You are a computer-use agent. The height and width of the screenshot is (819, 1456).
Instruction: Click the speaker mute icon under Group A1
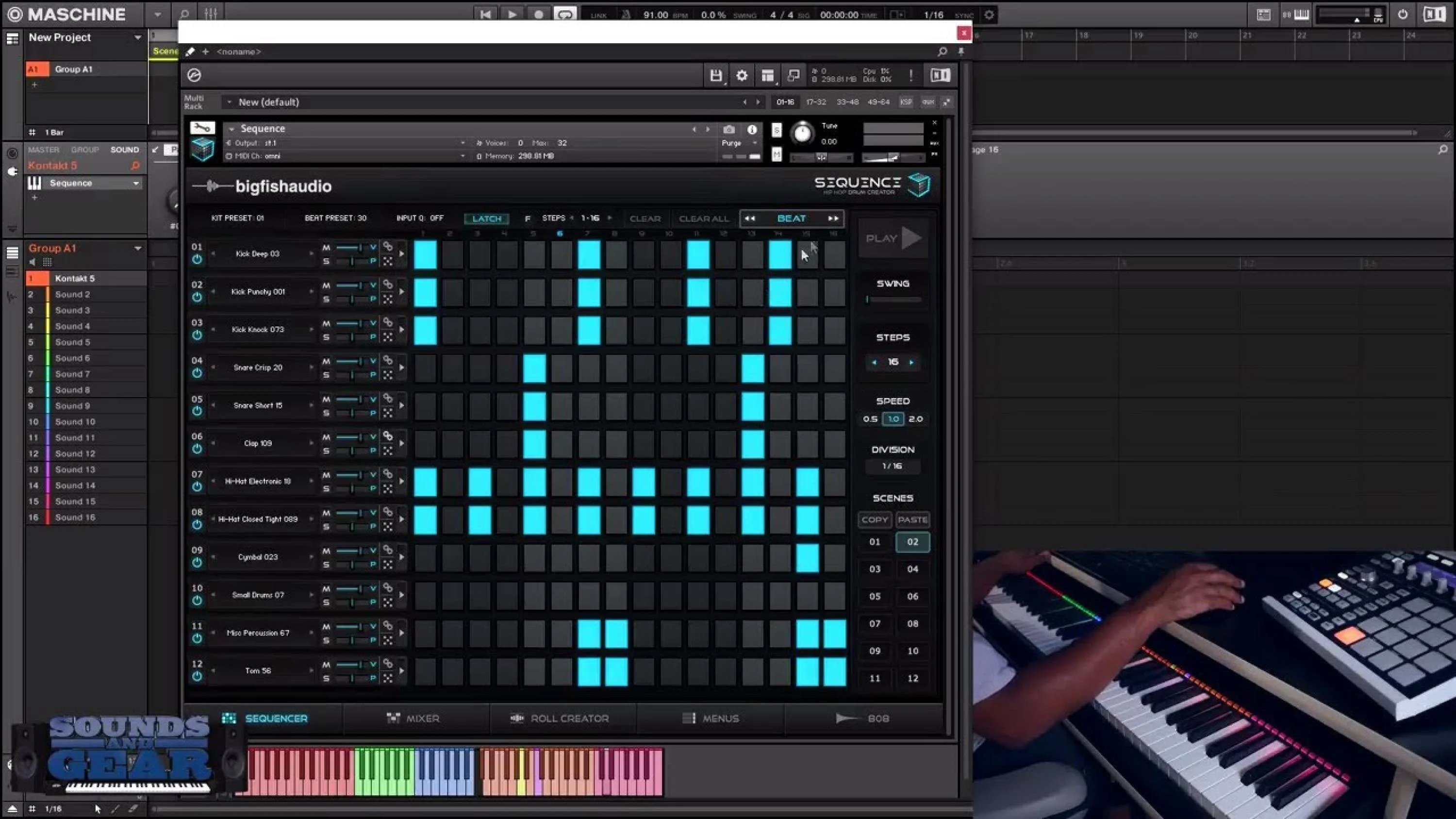[x=32, y=262]
